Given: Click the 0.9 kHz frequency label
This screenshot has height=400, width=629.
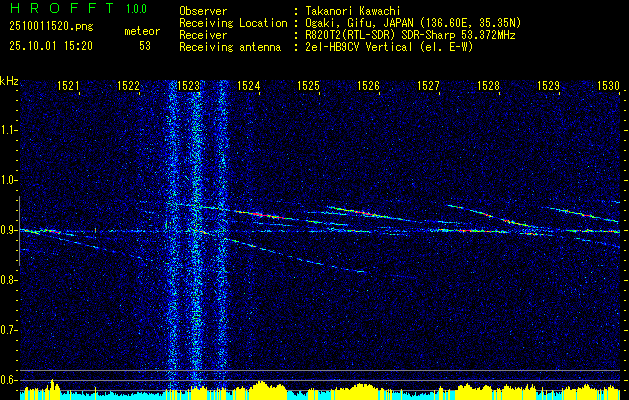Looking at the screenshot, I should pos(8,230).
